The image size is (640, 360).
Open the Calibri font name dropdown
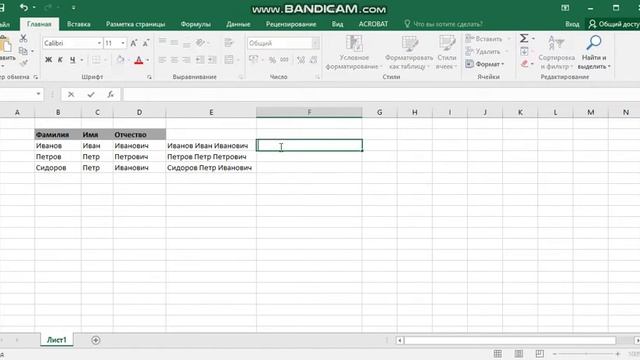pos(99,43)
